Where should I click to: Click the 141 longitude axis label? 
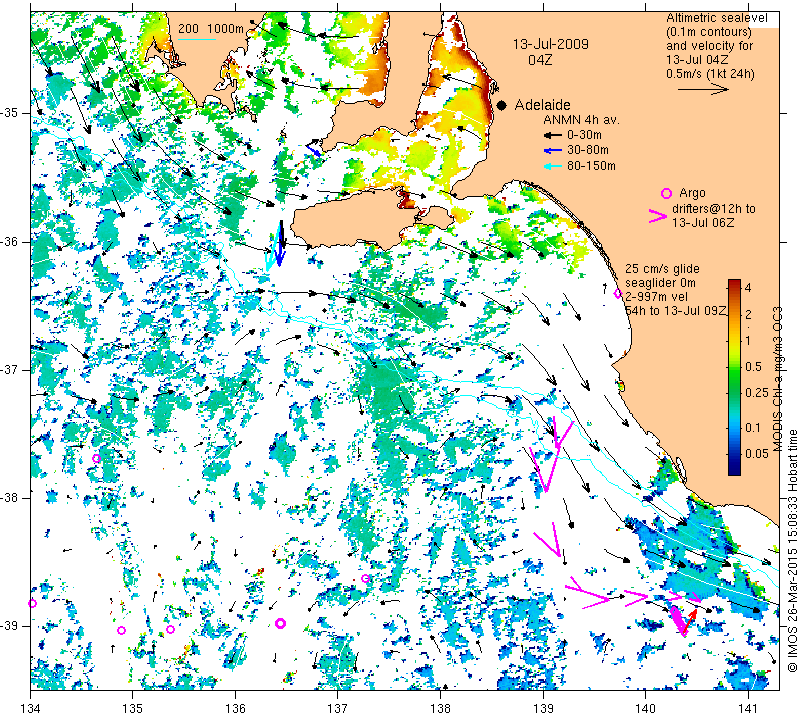[x=748, y=709]
